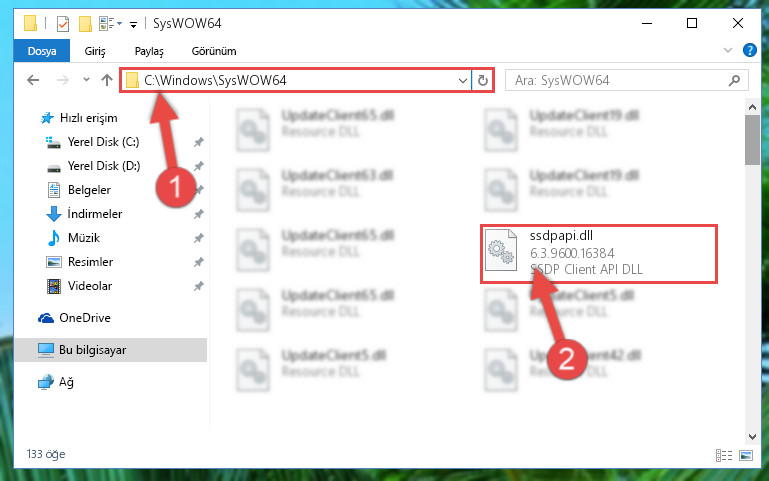Click the search magnifier icon
Viewport: 769px width, 481px height.
[734, 80]
